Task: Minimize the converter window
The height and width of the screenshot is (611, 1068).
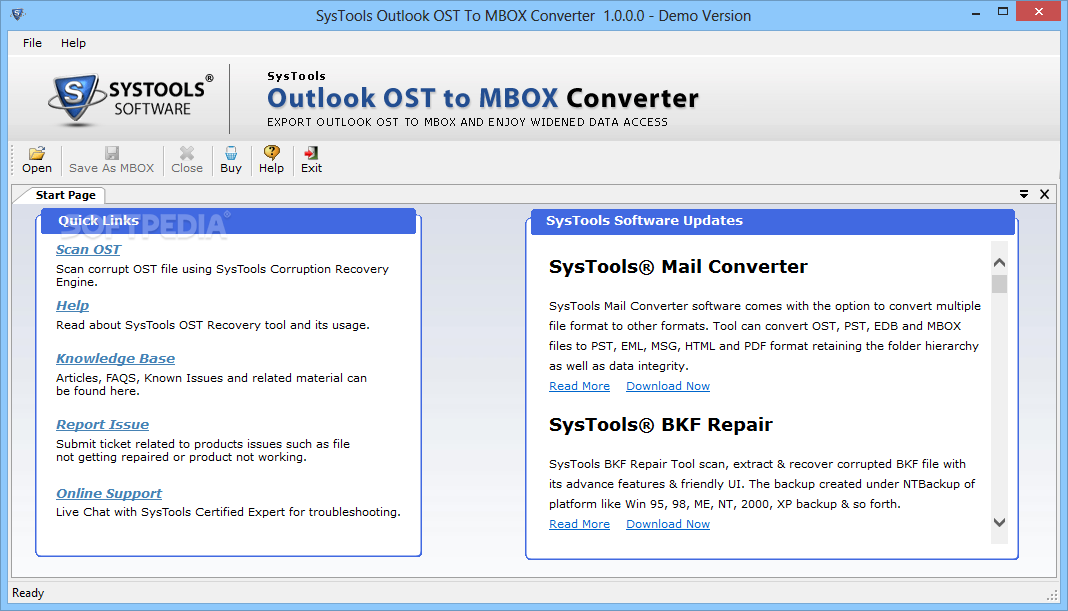Action: (x=976, y=12)
